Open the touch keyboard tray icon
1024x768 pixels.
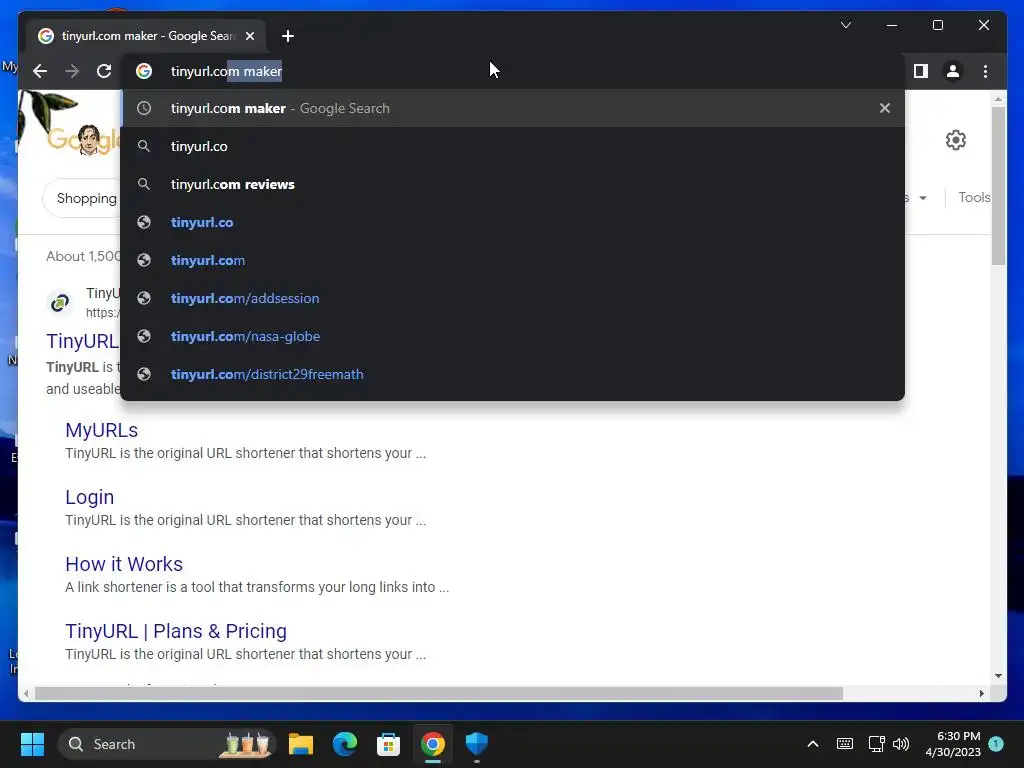tap(844, 744)
